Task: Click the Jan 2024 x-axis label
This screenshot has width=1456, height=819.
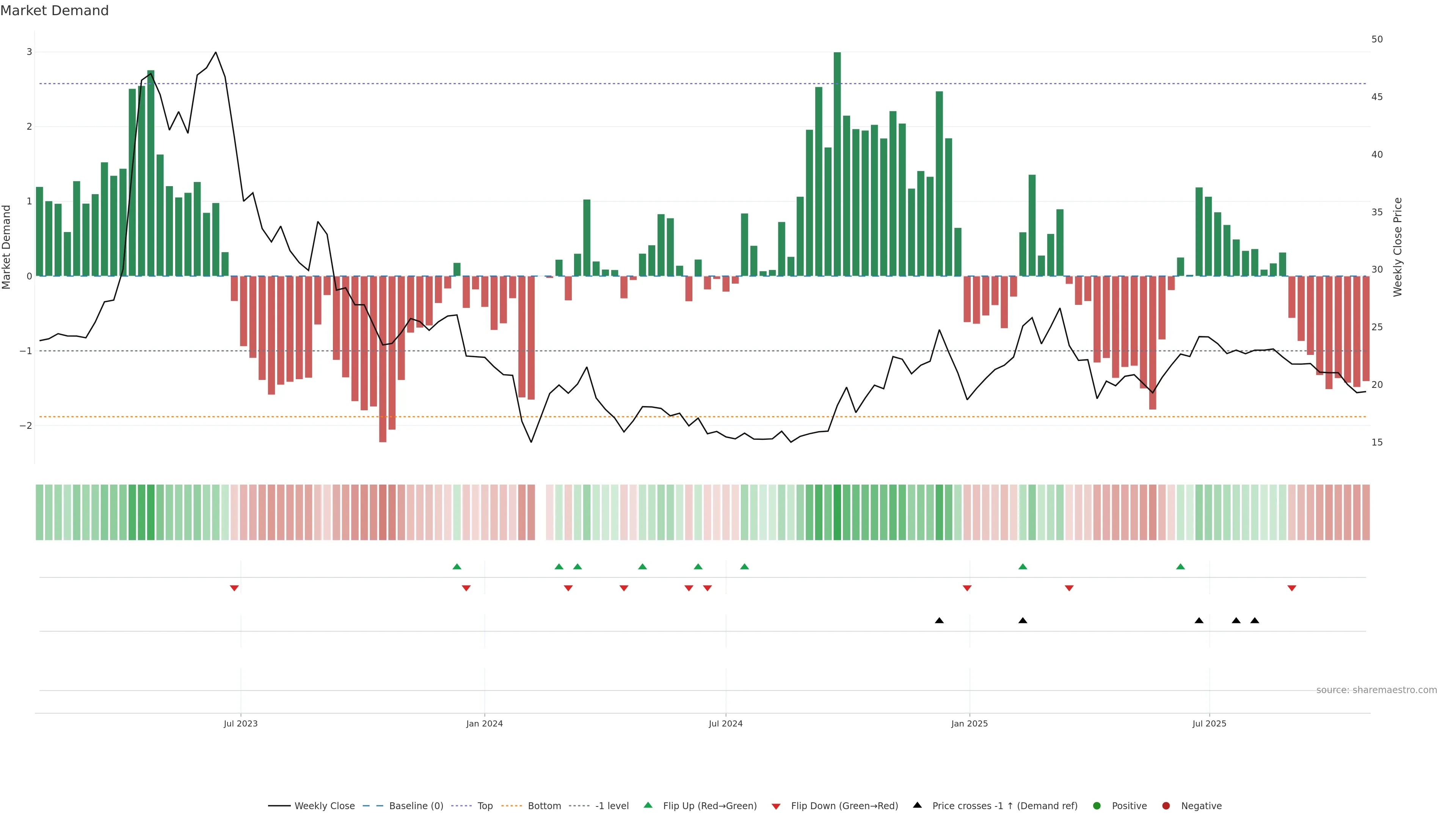Action: click(485, 723)
